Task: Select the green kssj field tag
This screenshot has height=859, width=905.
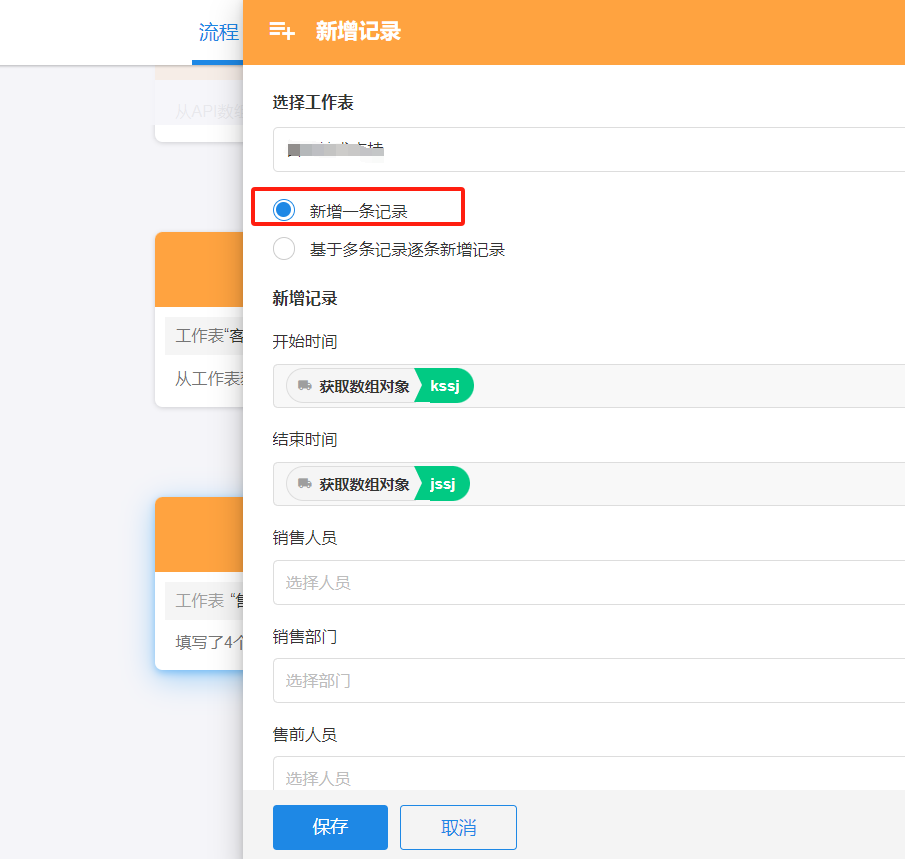Action: 445,386
